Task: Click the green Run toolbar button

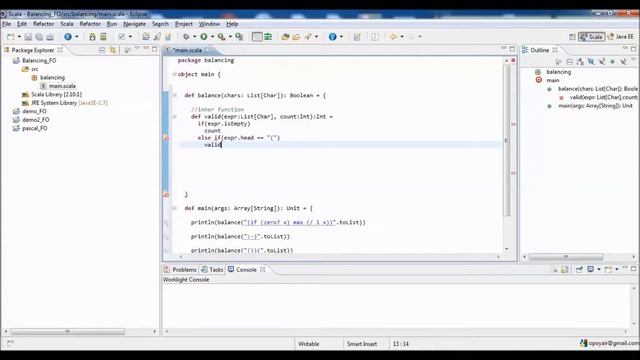Action: [x=204, y=37]
